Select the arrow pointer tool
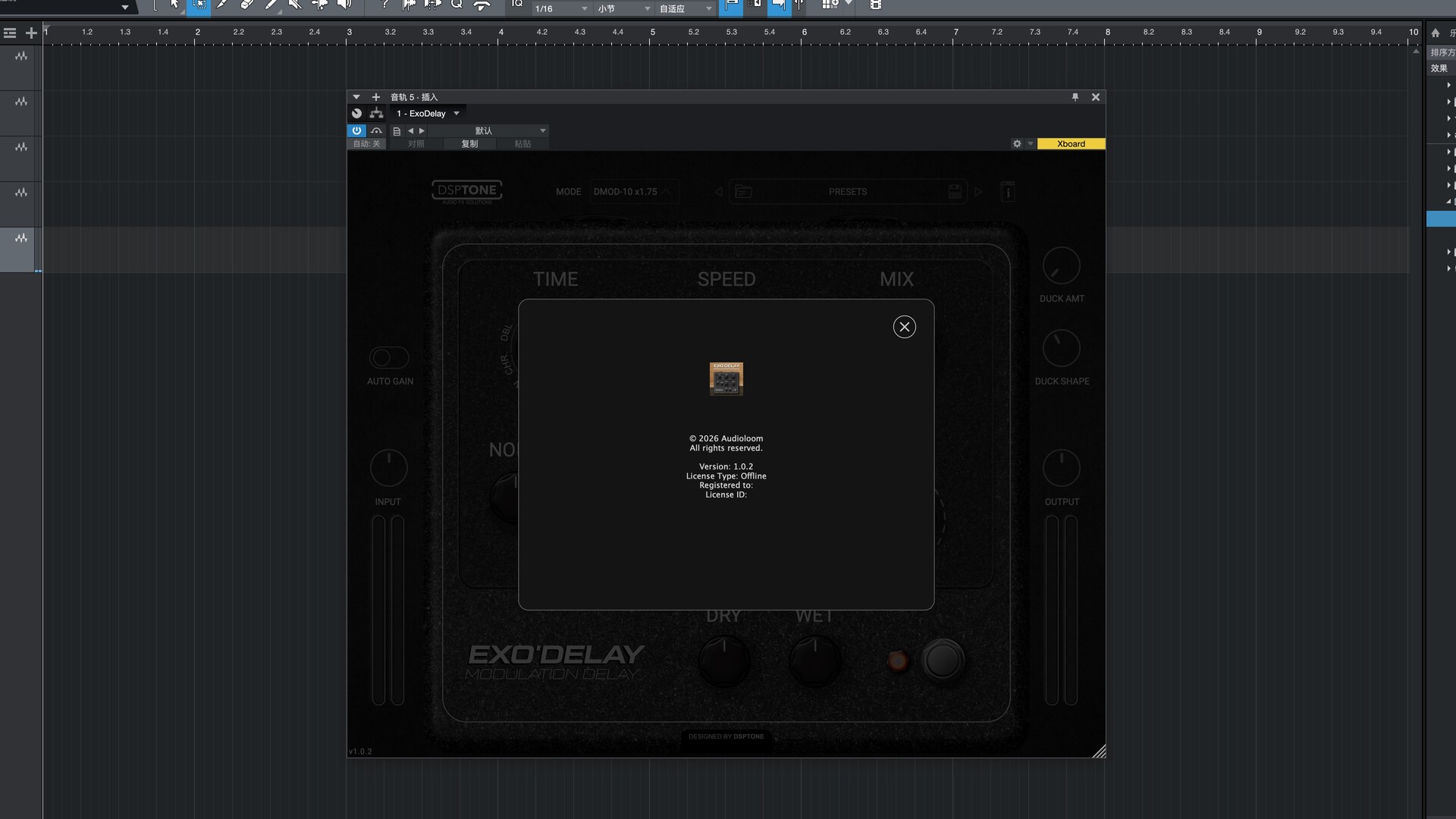 pos(174,5)
